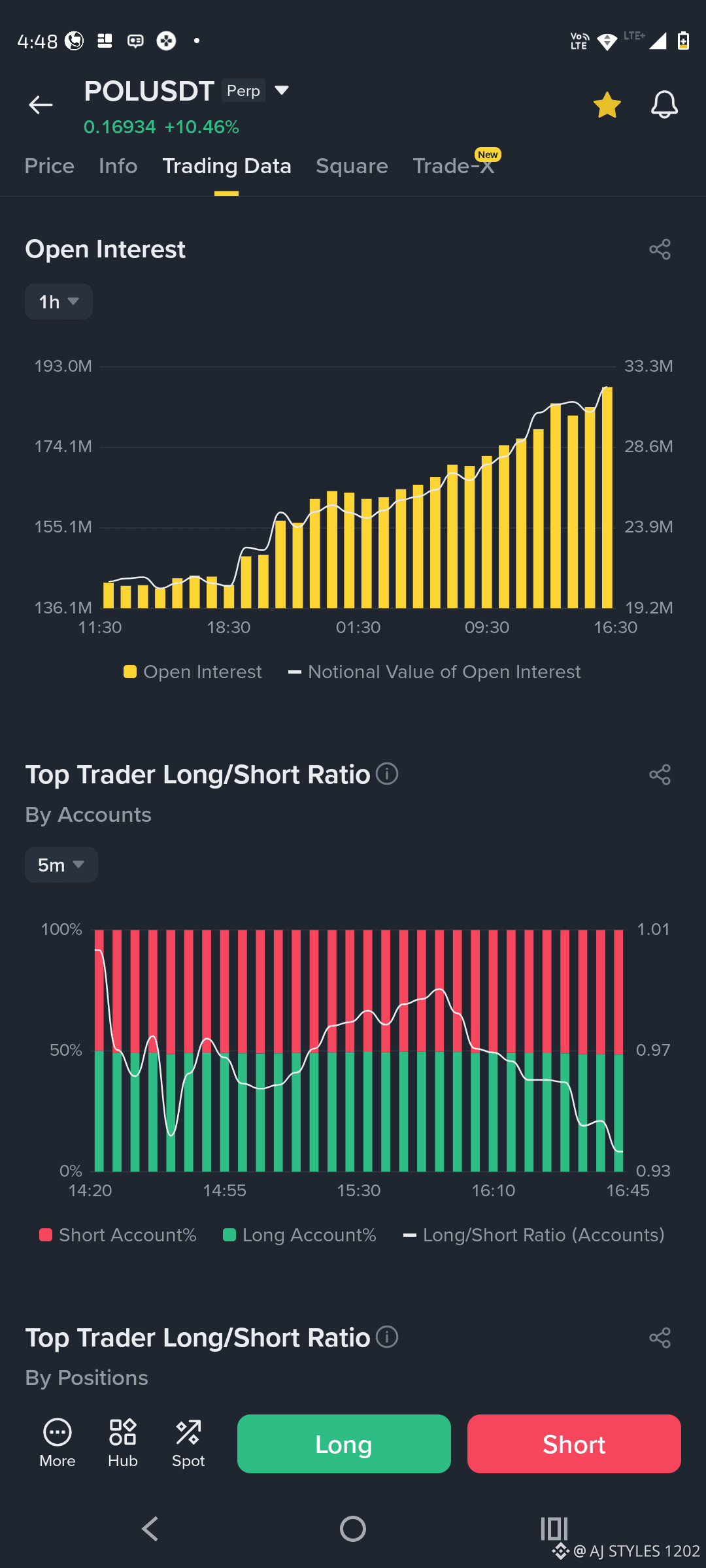Share the By Accounts ratio chart
Screen dimensions: 706x1568
tap(660, 774)
